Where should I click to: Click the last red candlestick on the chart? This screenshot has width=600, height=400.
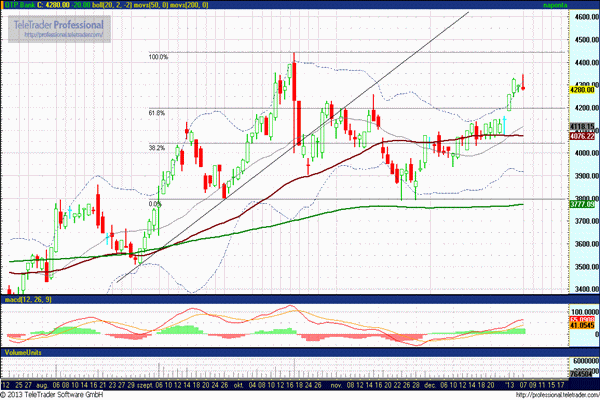[523, 84]
